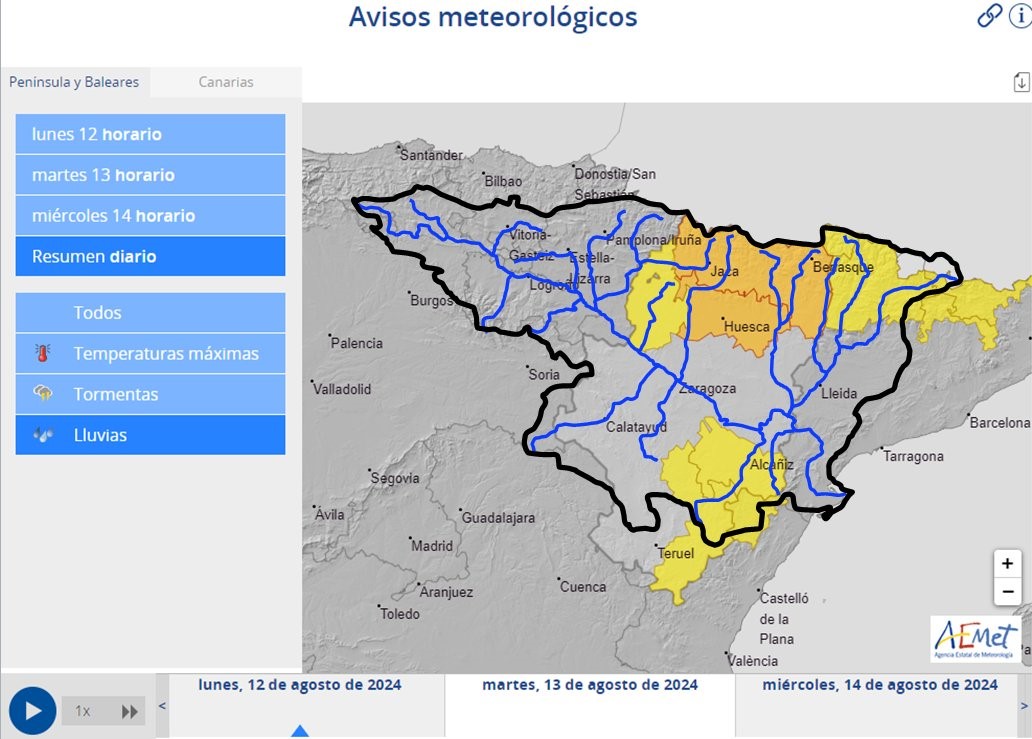Select the miércoles 14 de agosto date panel
Image resolution: width=1032 pixels, height=739 pixels.
878,686
